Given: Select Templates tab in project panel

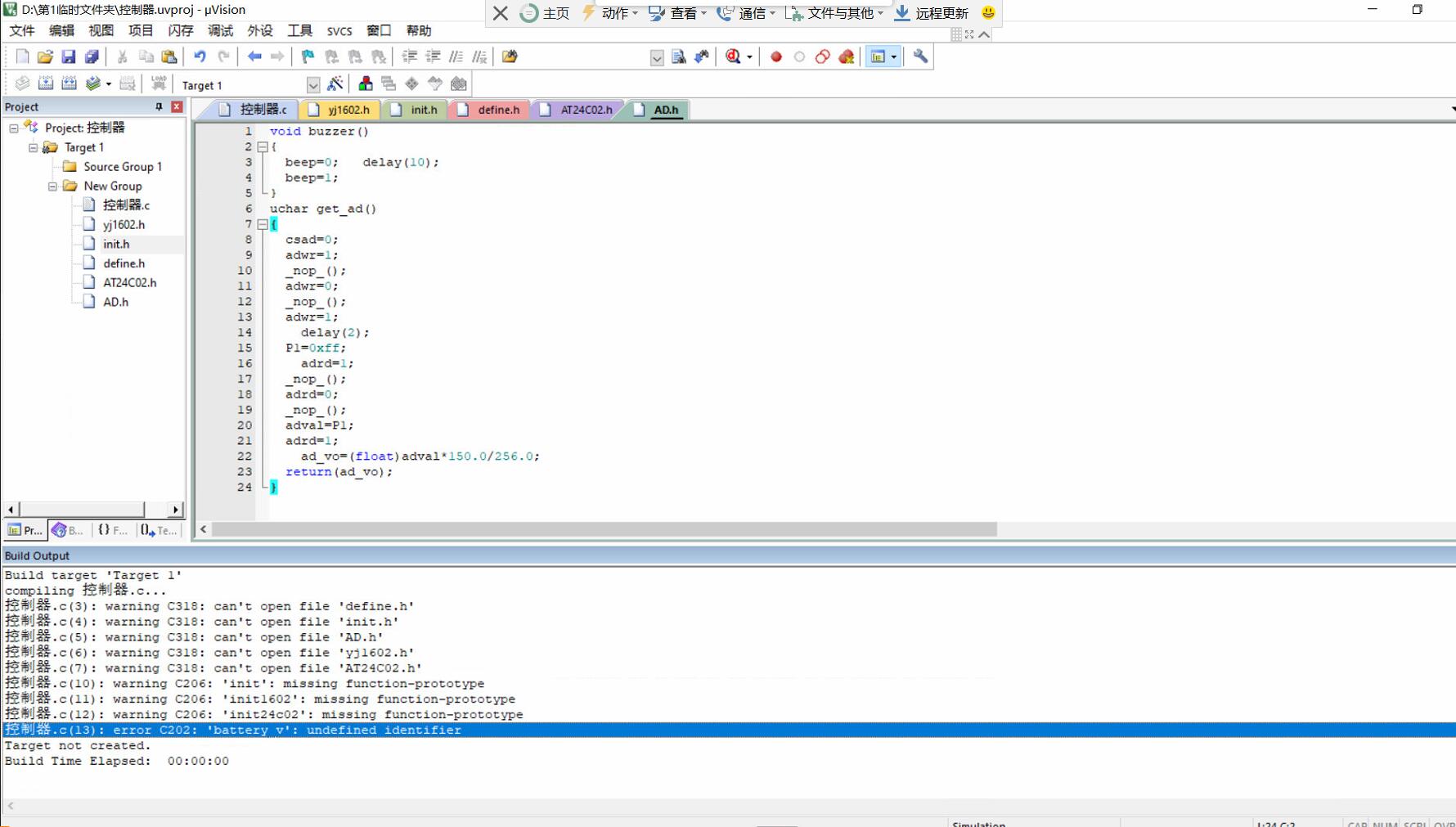Looking at the screenshot, I should [x=159, y=530].
